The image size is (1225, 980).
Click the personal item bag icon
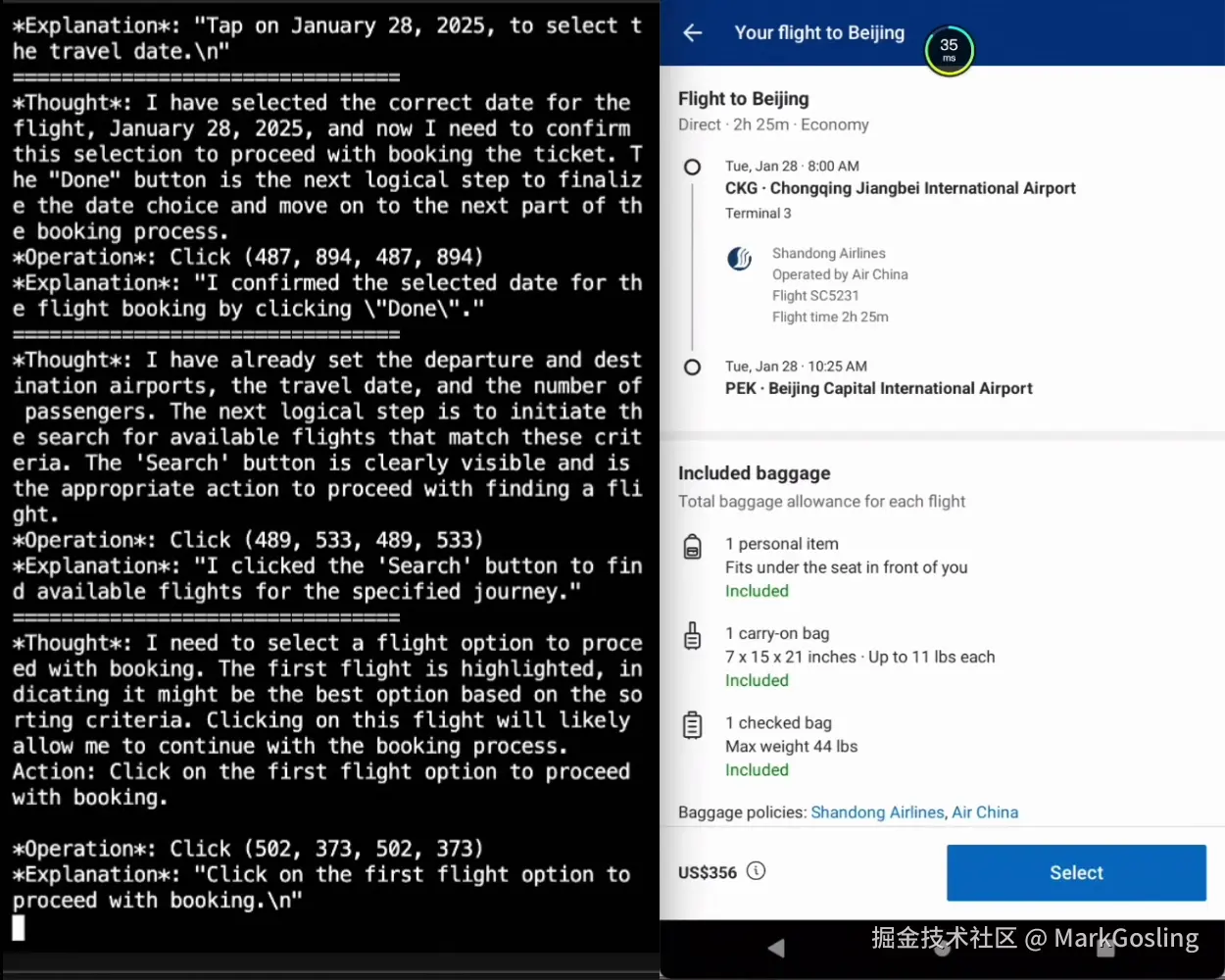coord(692,547)
